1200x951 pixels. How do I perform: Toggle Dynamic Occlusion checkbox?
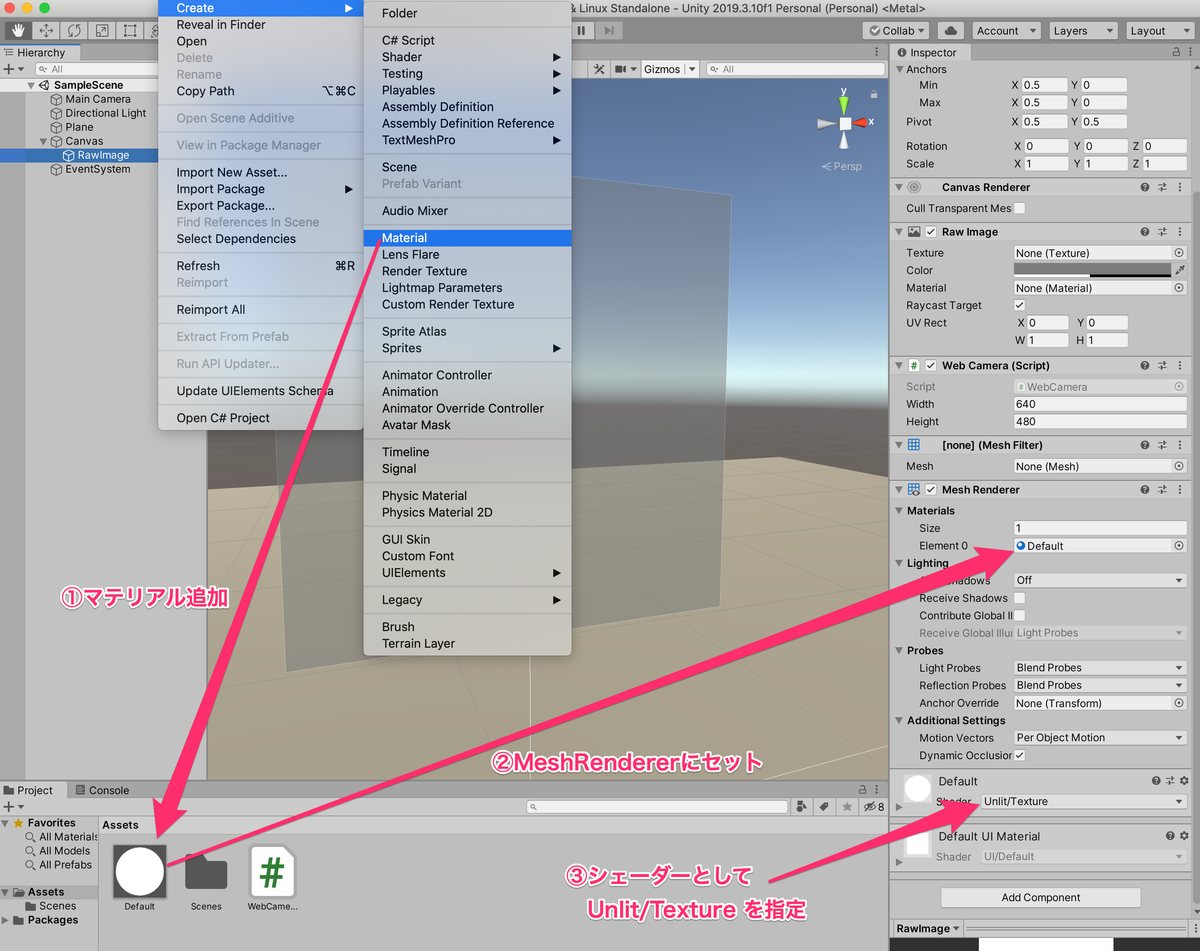pos(1020,756)
